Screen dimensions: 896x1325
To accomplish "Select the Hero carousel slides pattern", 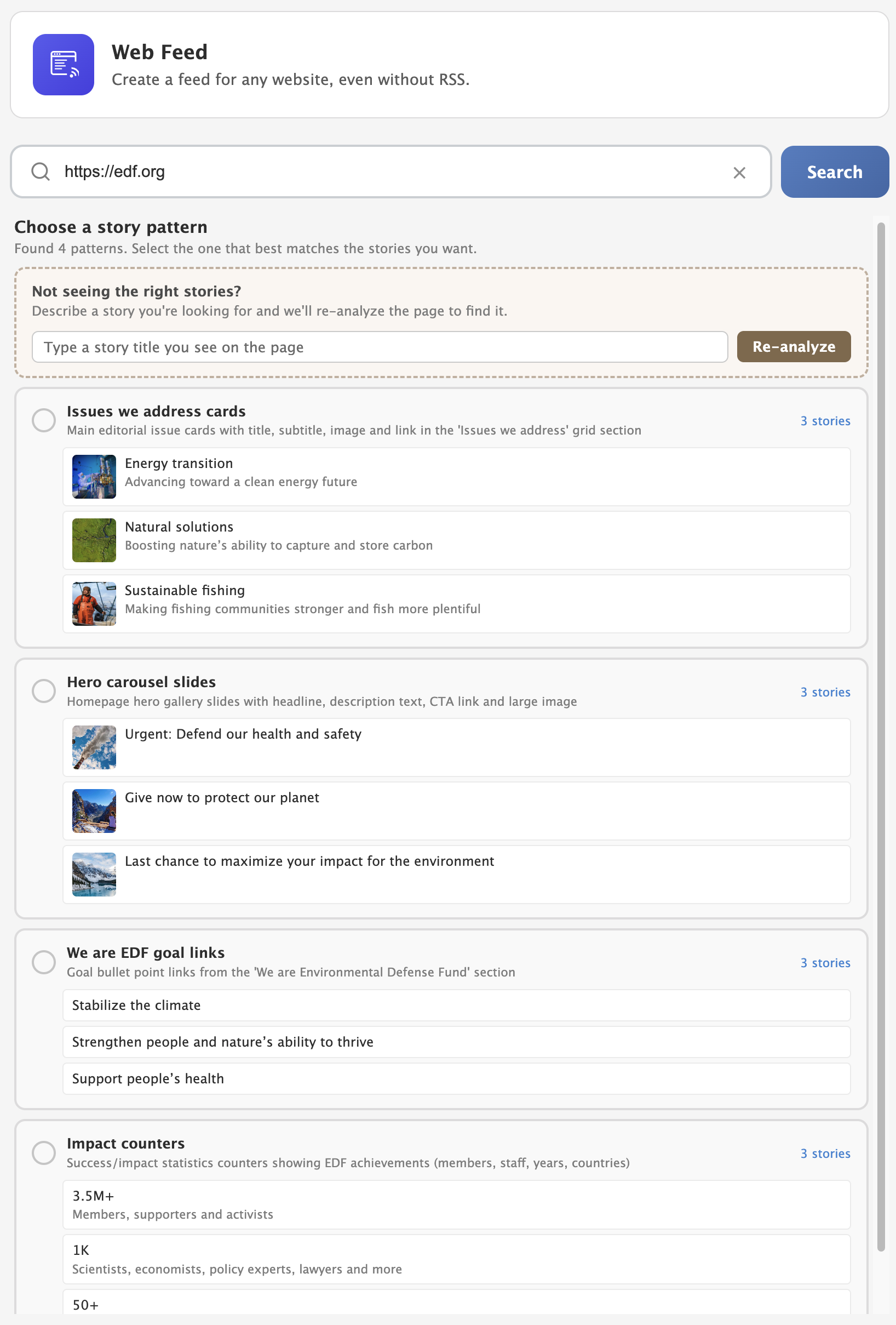I will (43, 691).
